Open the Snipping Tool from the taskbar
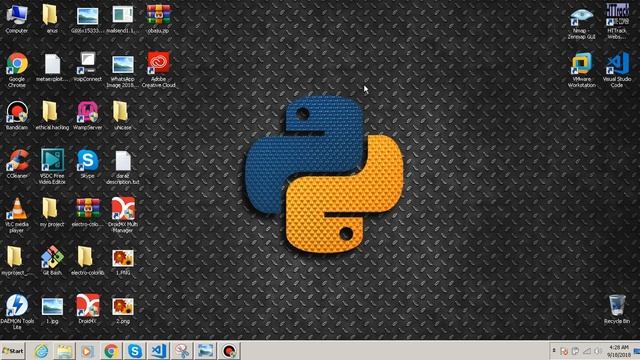This screenshot has height=360, width=640. click(x=182, y=351)
